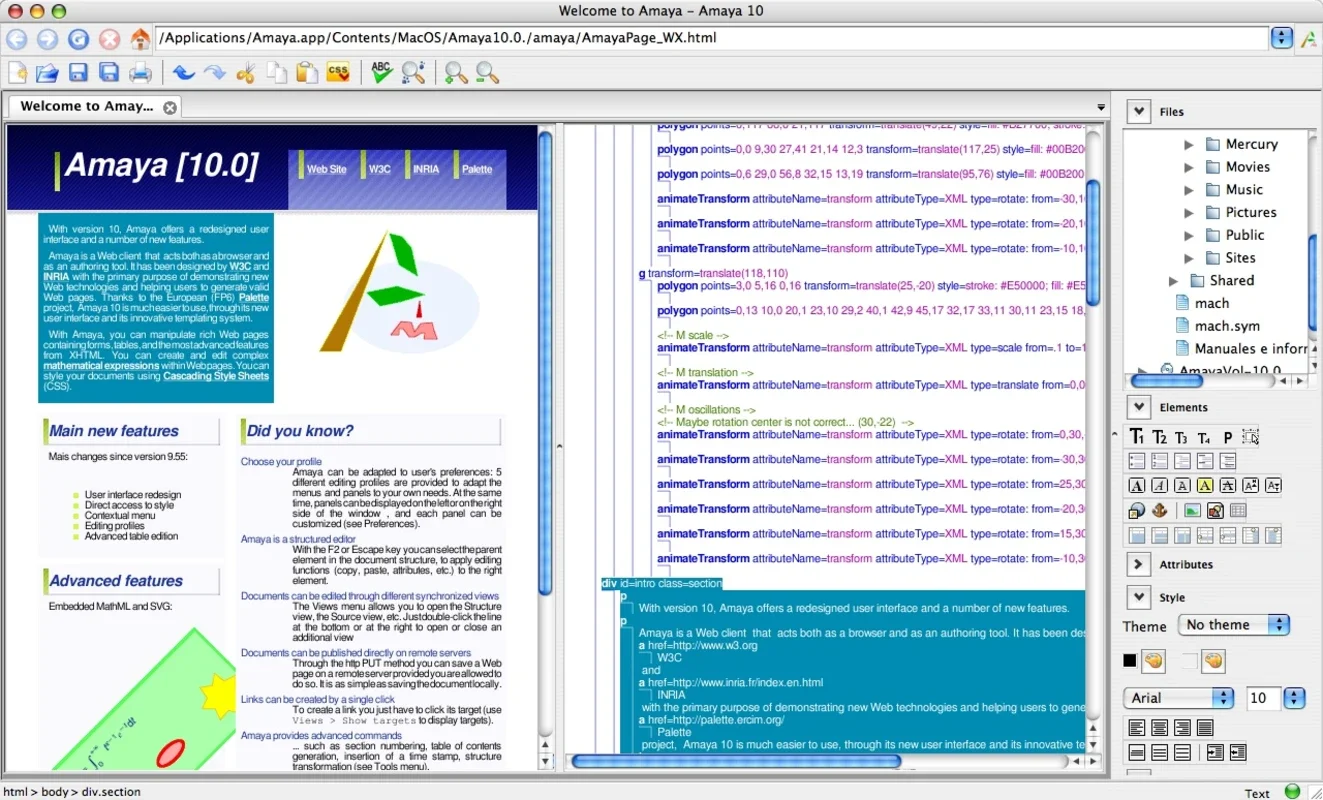Image resolution: width=1323 pixels, height=800 pixels.
Task: Zoom out with the minus magnifier
Action: [487, 72]
